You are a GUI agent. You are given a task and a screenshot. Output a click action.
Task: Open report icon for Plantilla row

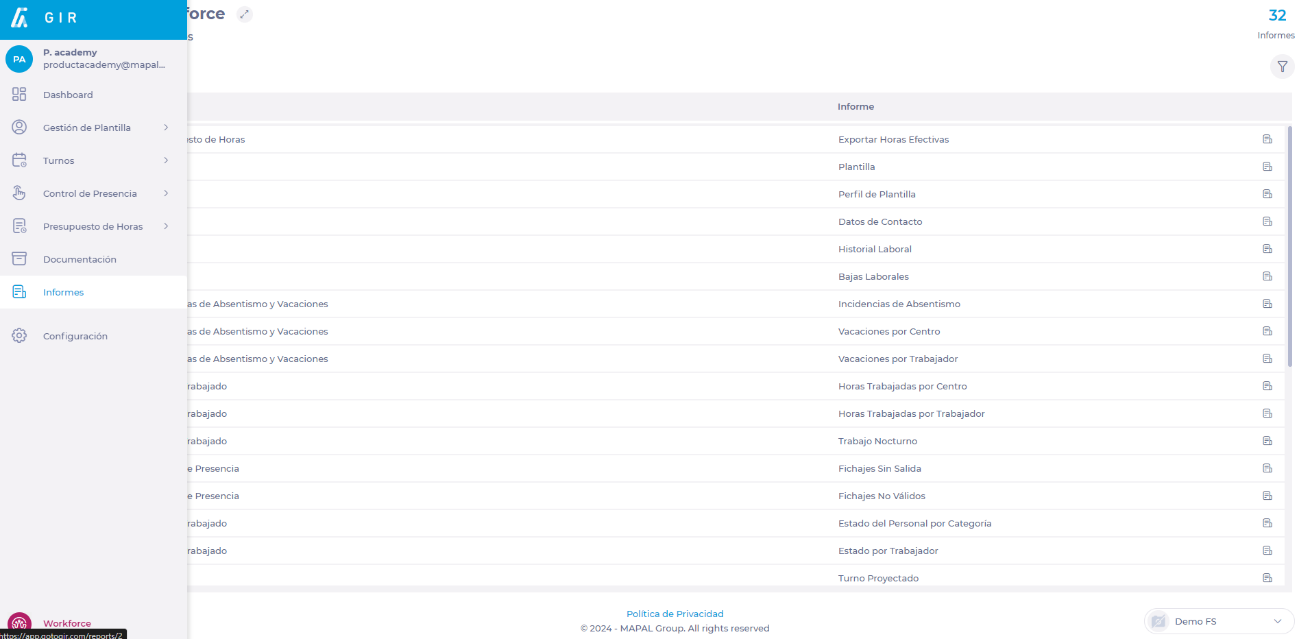[x=1267, y=167]
